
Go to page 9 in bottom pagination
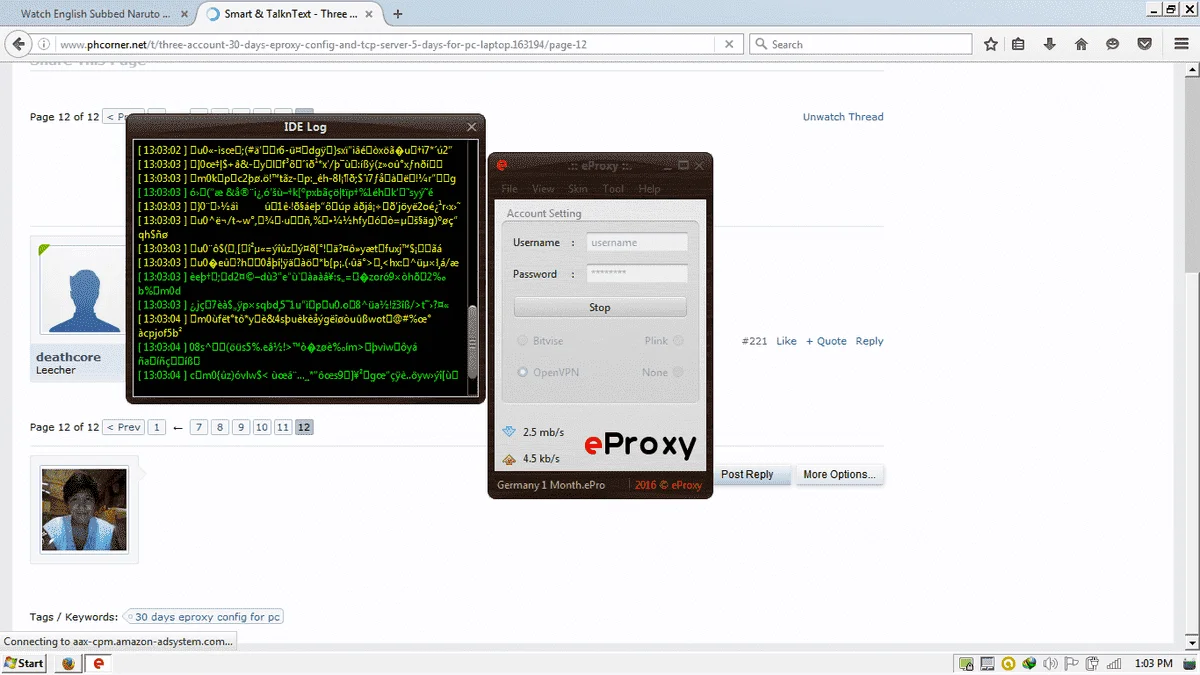241,427
